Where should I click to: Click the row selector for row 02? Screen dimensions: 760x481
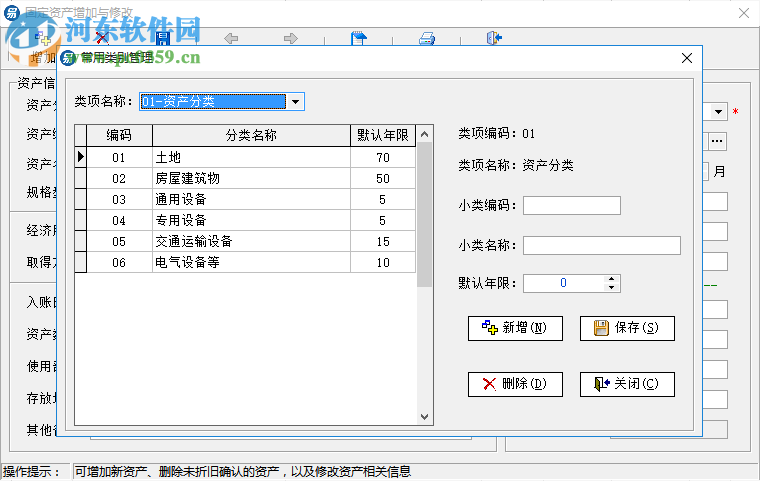point(81,178)
